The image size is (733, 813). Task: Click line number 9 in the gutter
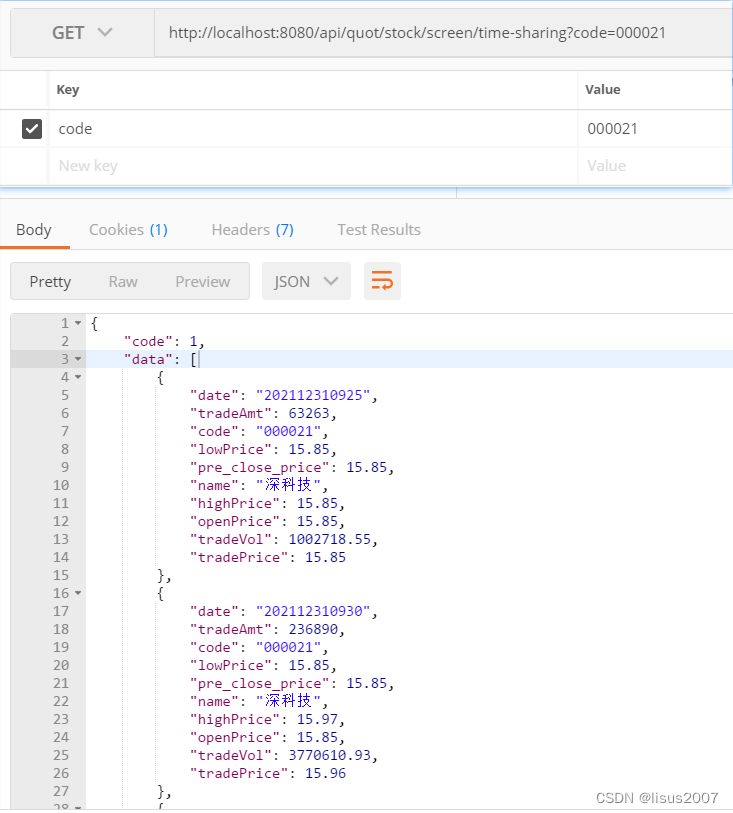click(x=65, y=467)
